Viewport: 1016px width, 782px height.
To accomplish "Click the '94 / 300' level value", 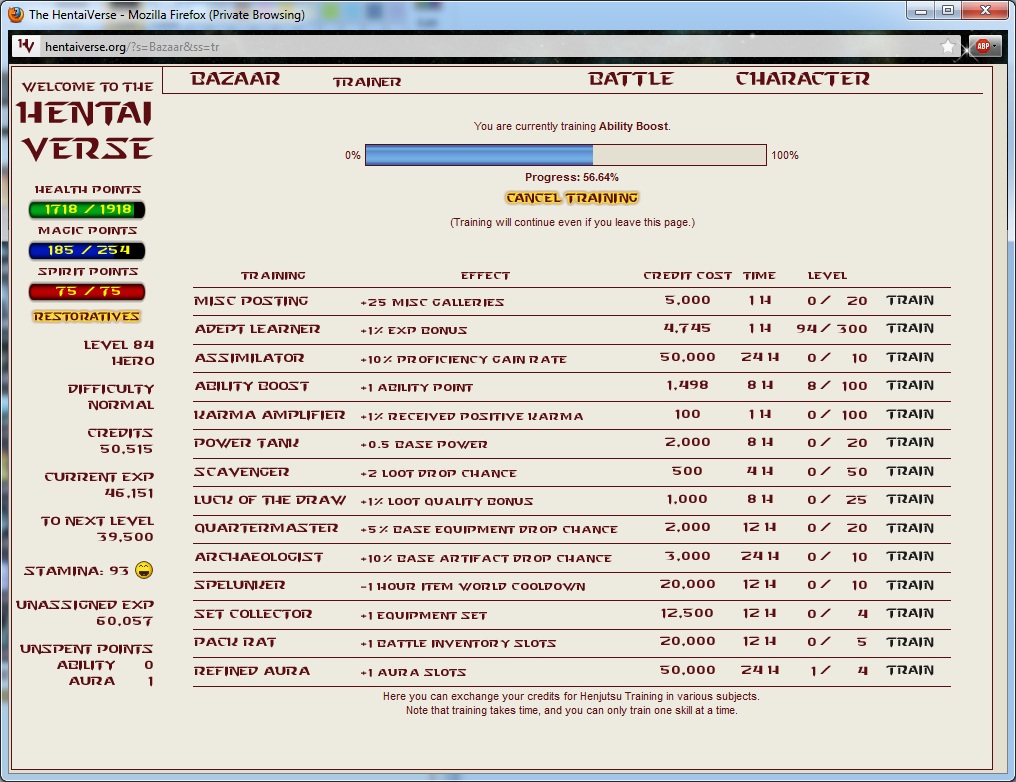I will point(831,328).
